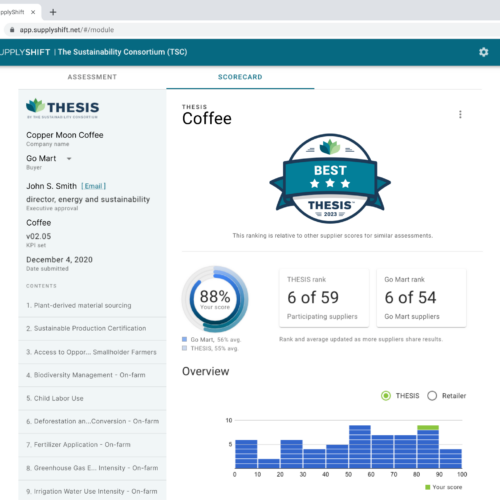
Task: Click the 88% score donut chart
Action: [215, 299]
